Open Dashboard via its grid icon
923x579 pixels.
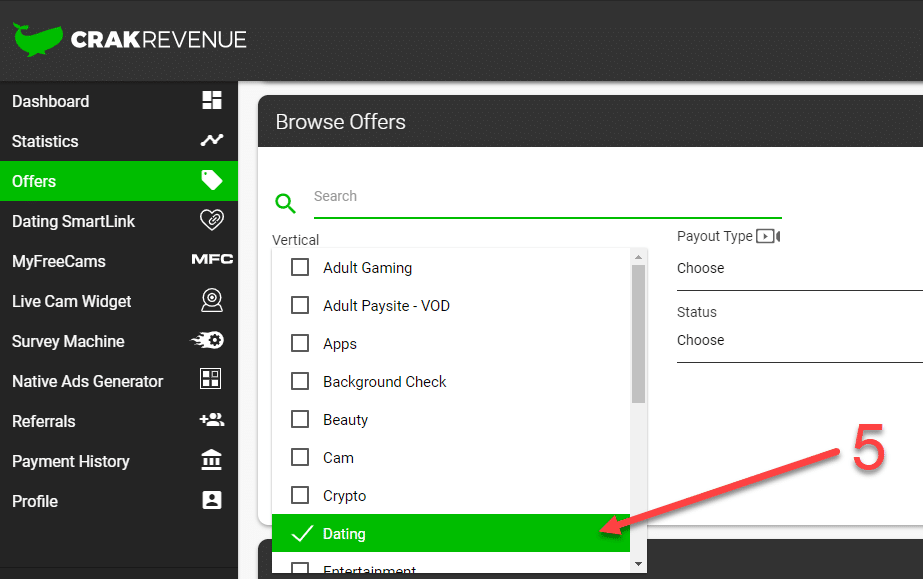click(x=211, y=100)
